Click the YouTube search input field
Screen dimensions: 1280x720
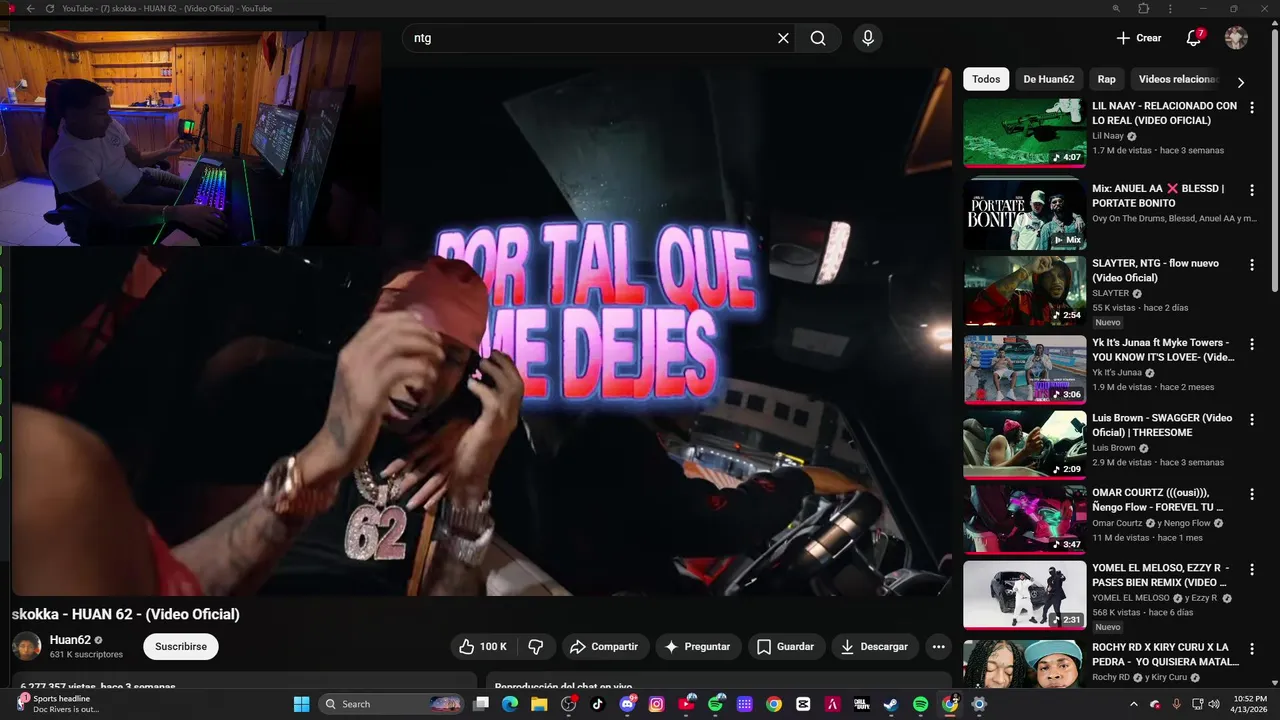590,38
